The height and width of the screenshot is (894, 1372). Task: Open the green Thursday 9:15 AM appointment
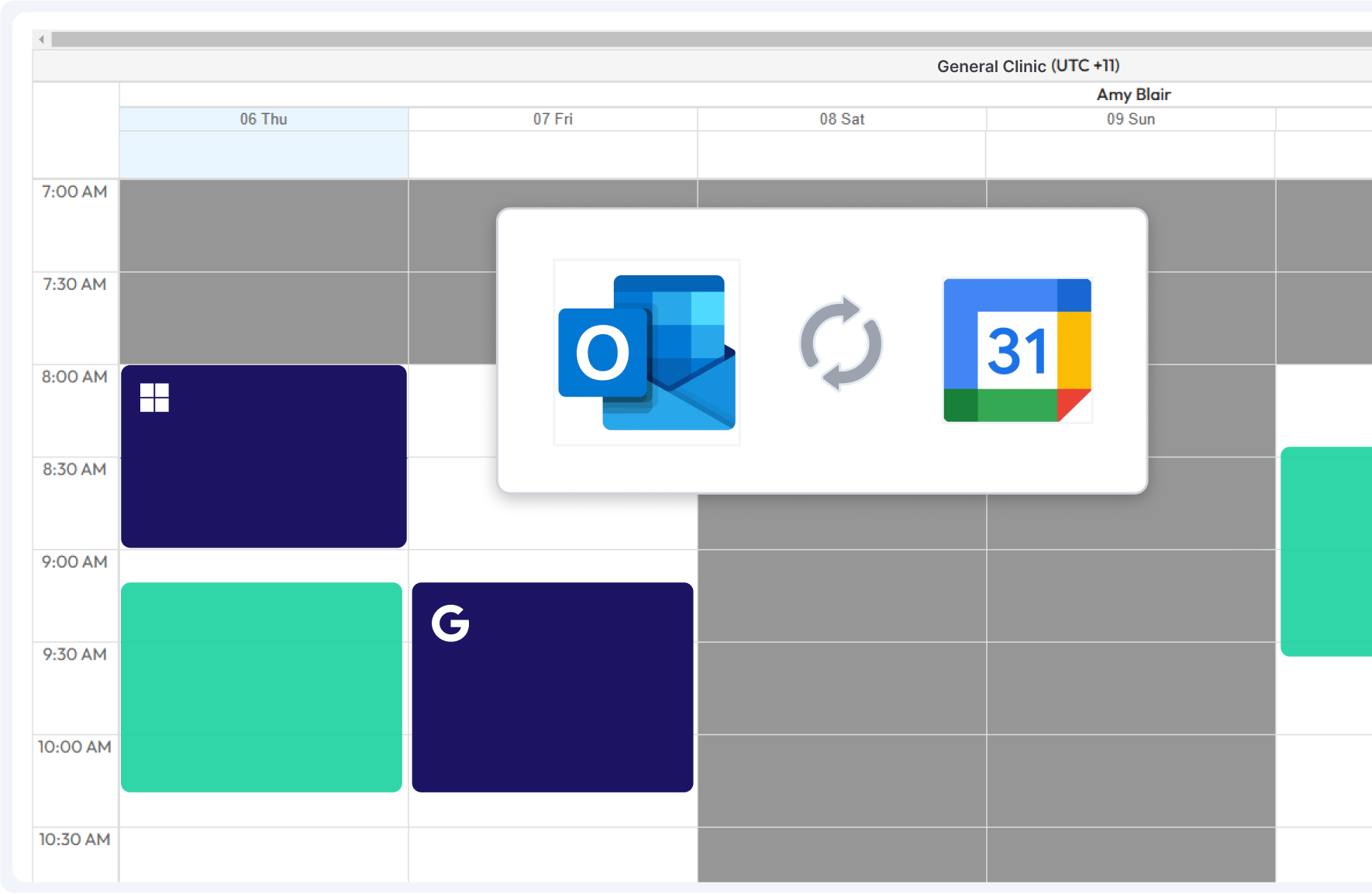click(x=262, y=687)
